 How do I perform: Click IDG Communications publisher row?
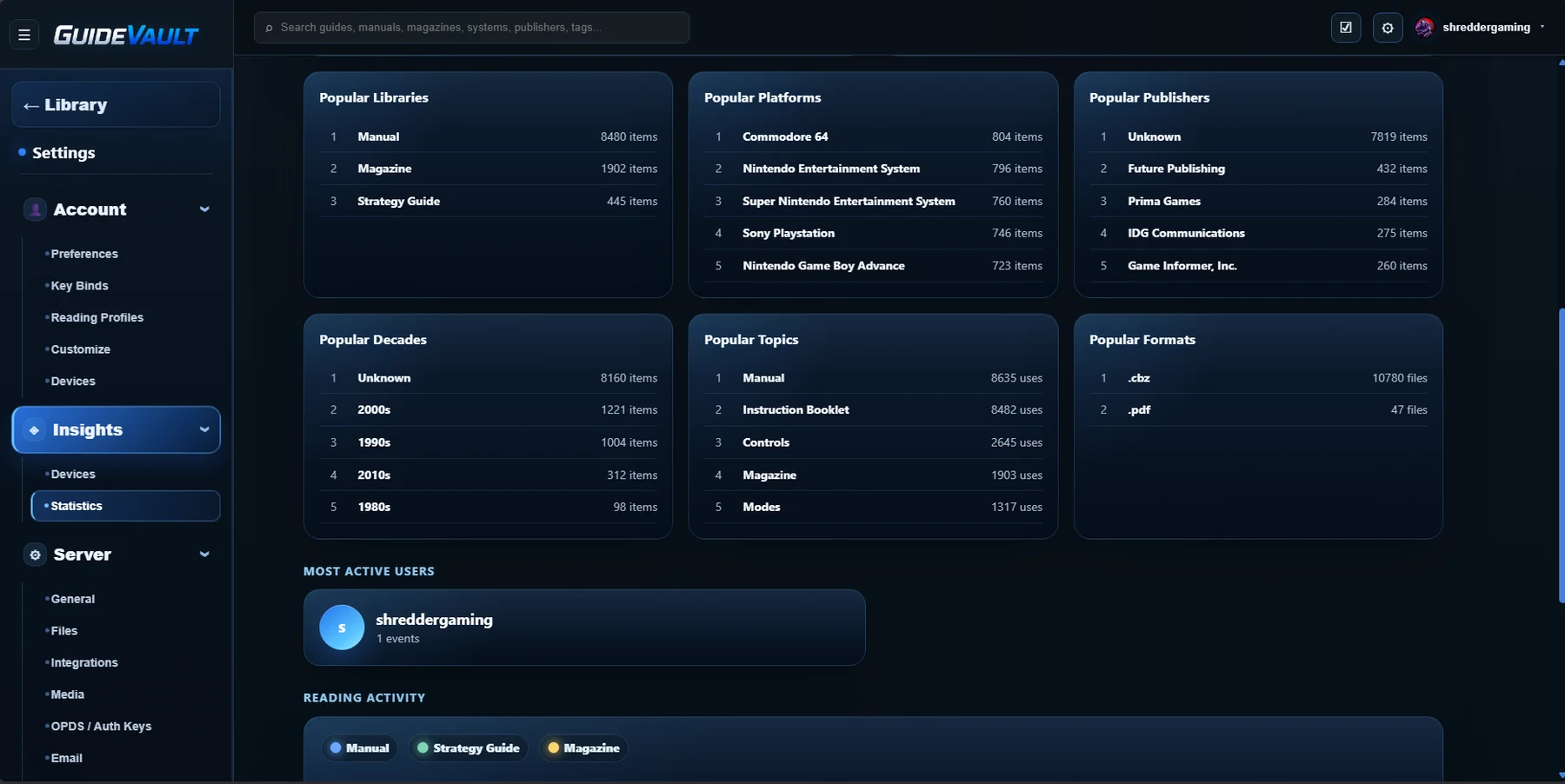pos(1258,233)
